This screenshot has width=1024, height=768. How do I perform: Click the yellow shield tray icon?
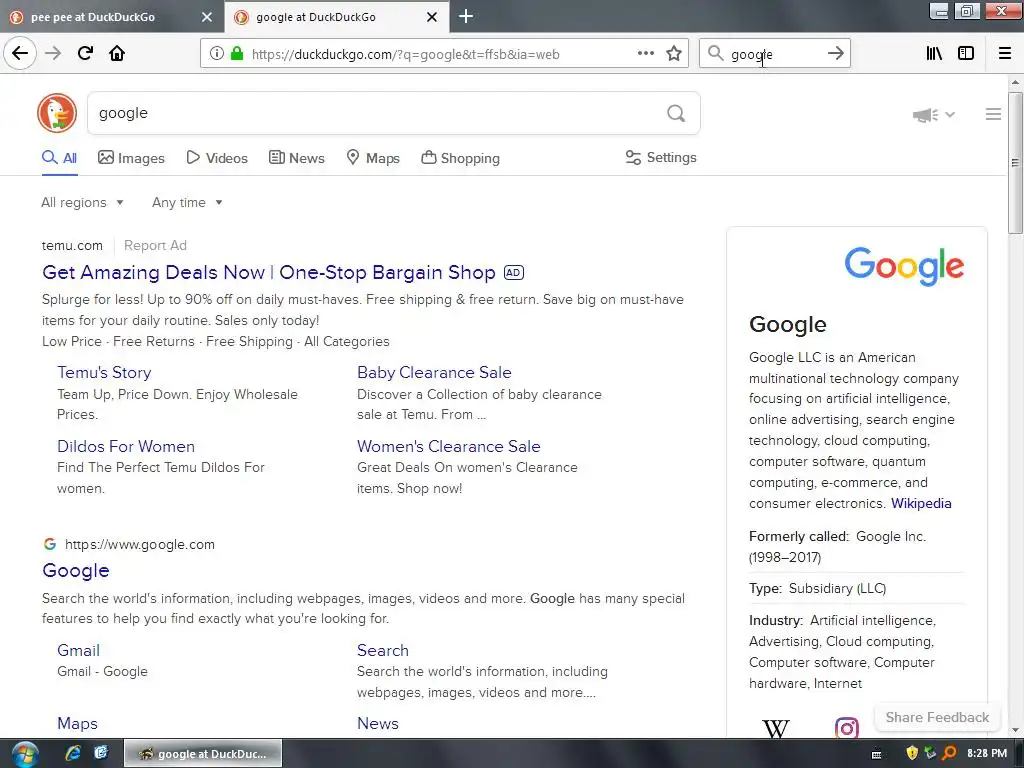912,753
